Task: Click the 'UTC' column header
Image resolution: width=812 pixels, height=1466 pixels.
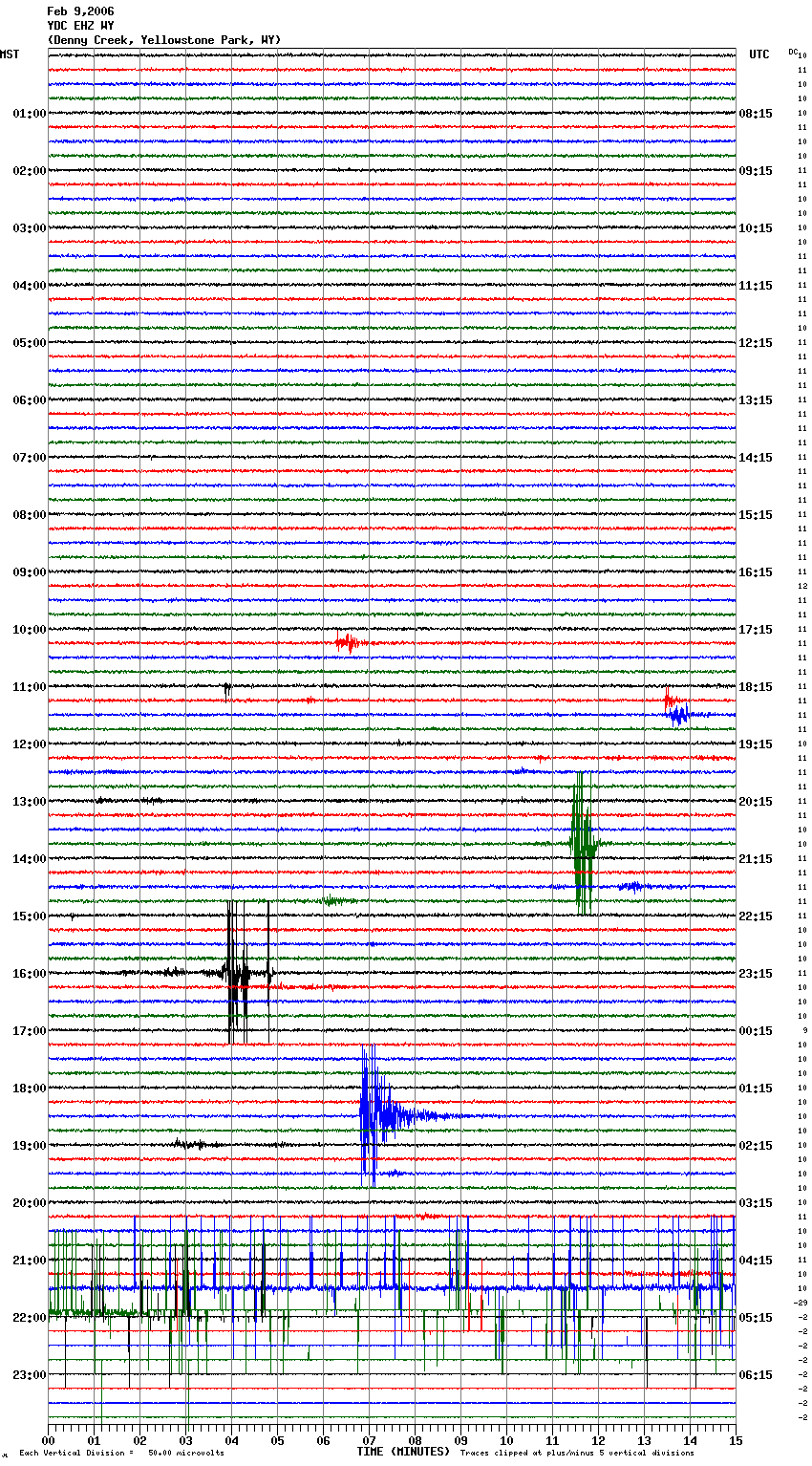Action: (x=759, y=54)
